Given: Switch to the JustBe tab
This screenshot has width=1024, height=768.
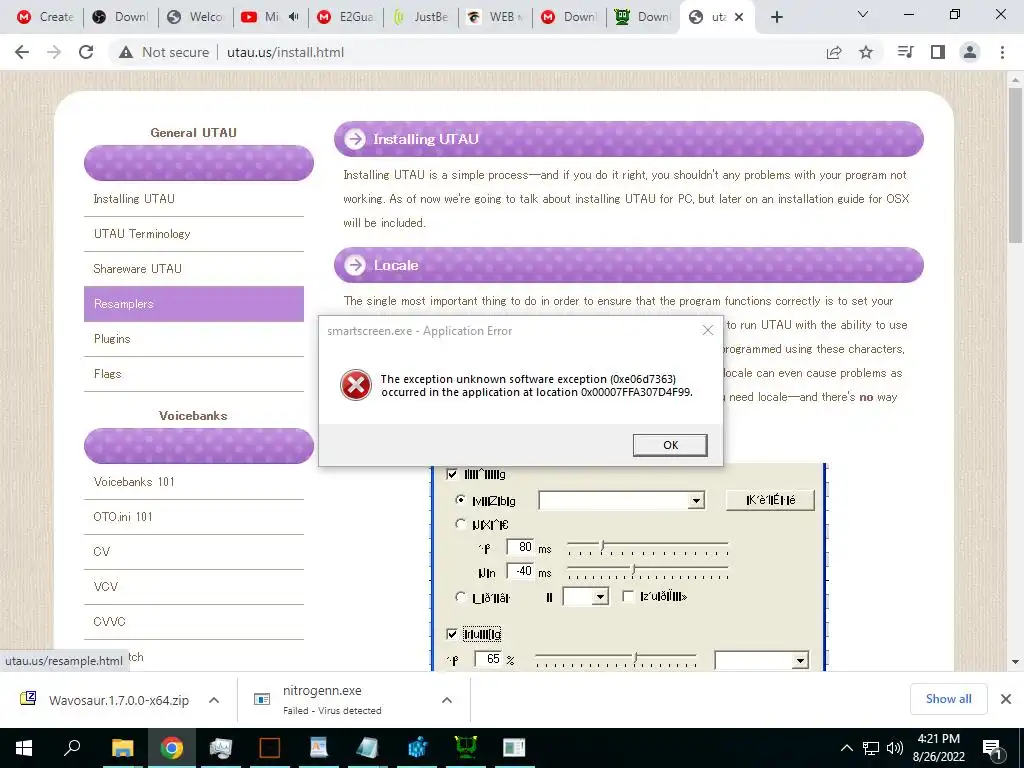Looking at the screenshot, I should click(x=421, y=17).
